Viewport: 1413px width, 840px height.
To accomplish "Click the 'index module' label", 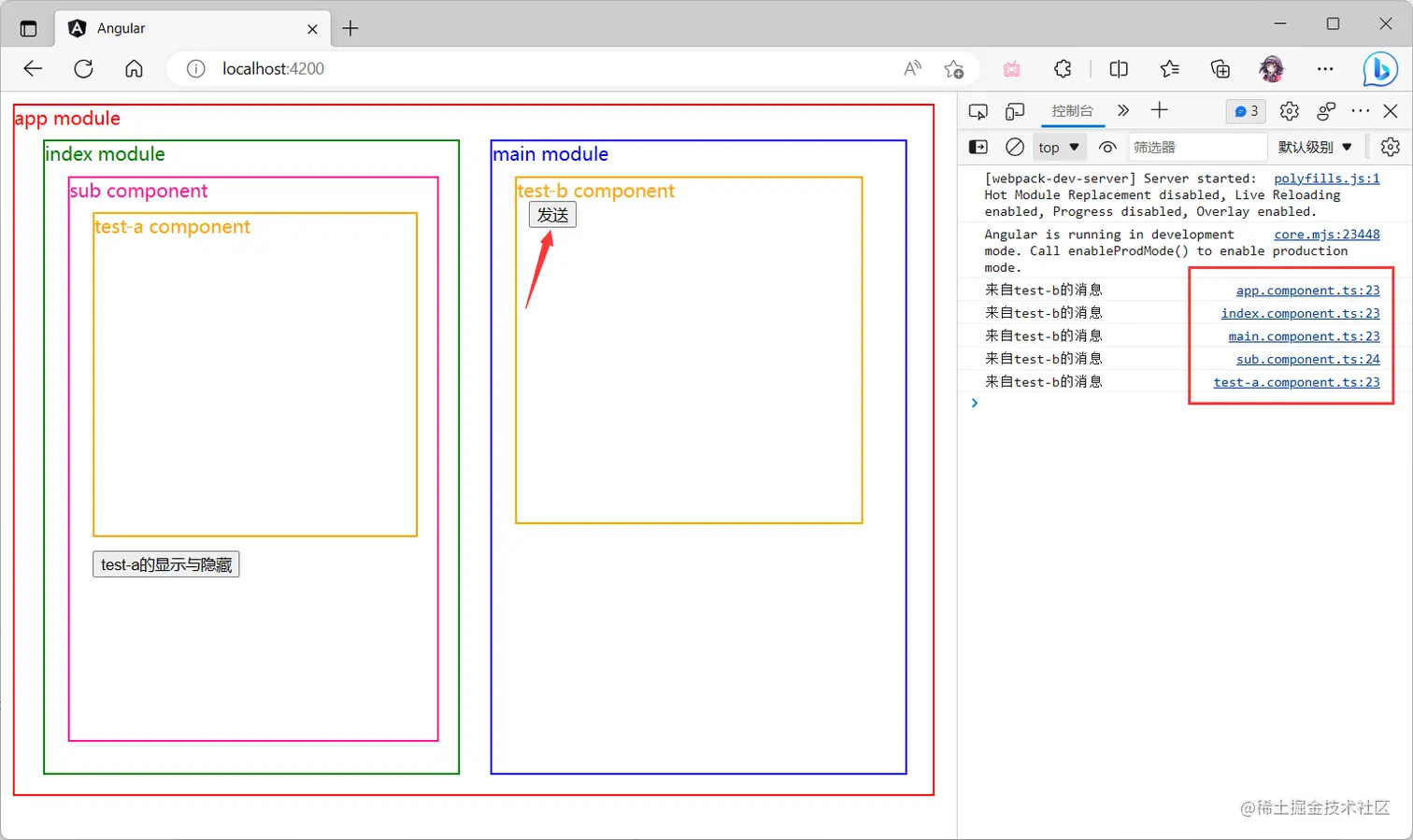I will (105, 154).
